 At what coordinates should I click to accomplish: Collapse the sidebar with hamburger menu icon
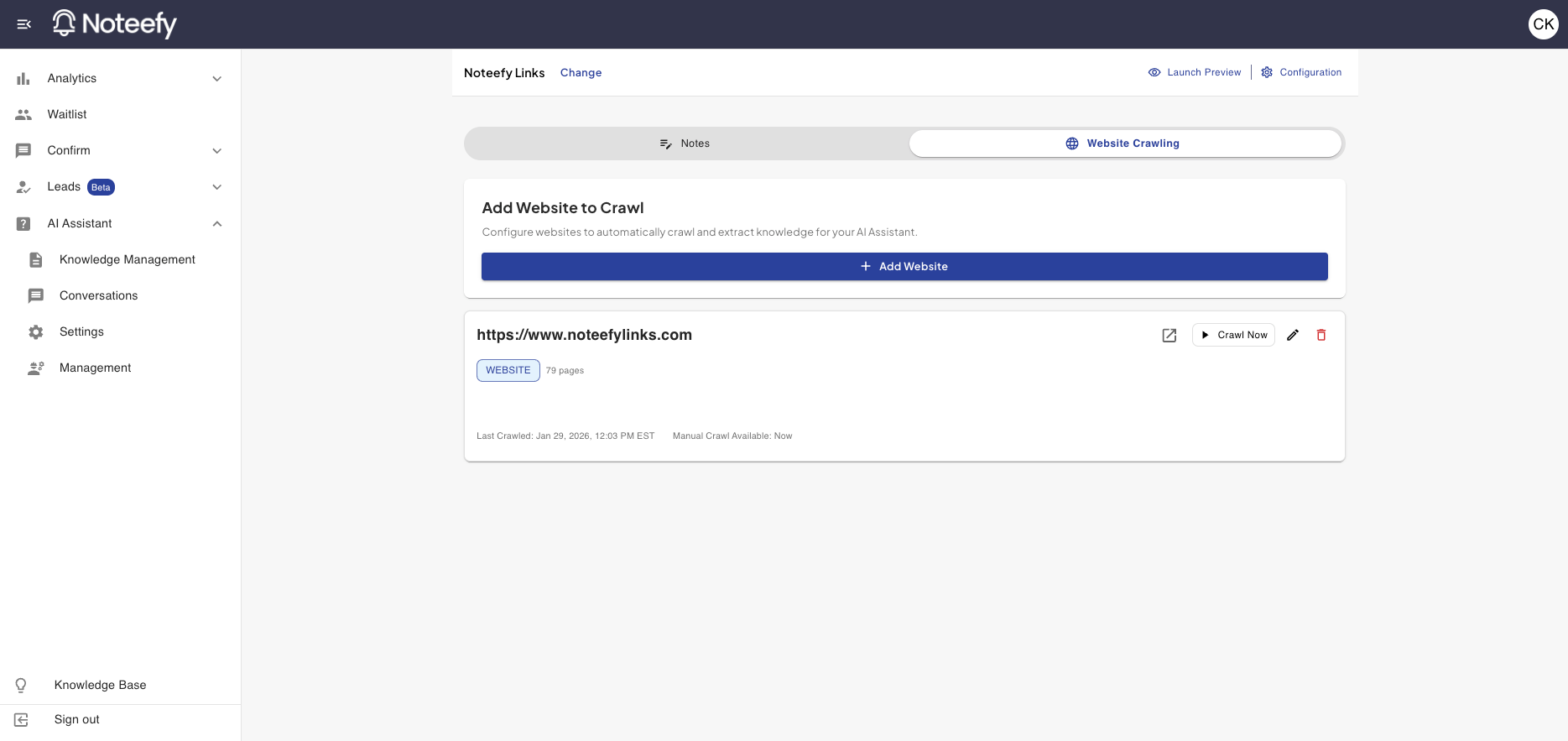24,24
